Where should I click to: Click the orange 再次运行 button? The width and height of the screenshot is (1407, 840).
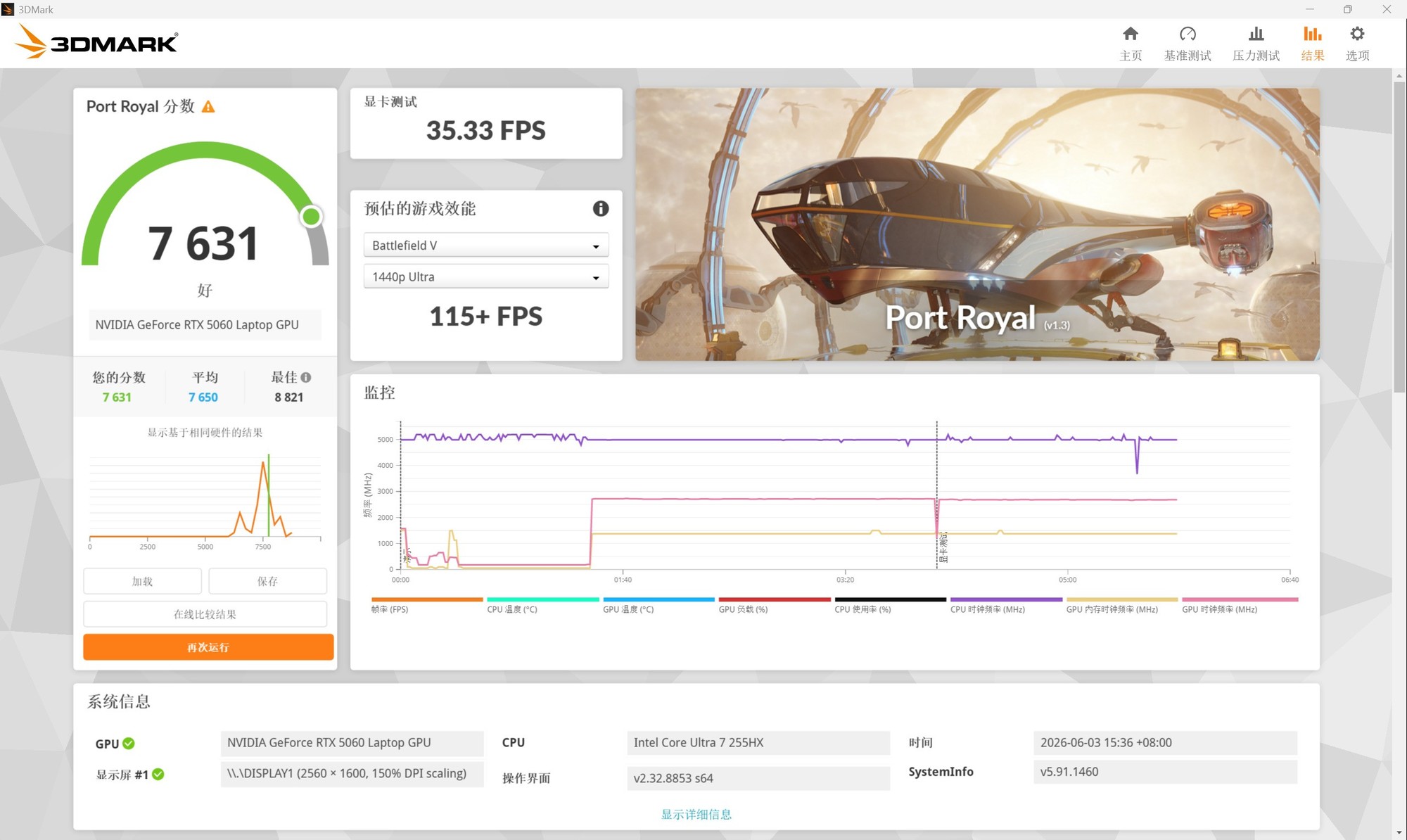pos(208,647)
